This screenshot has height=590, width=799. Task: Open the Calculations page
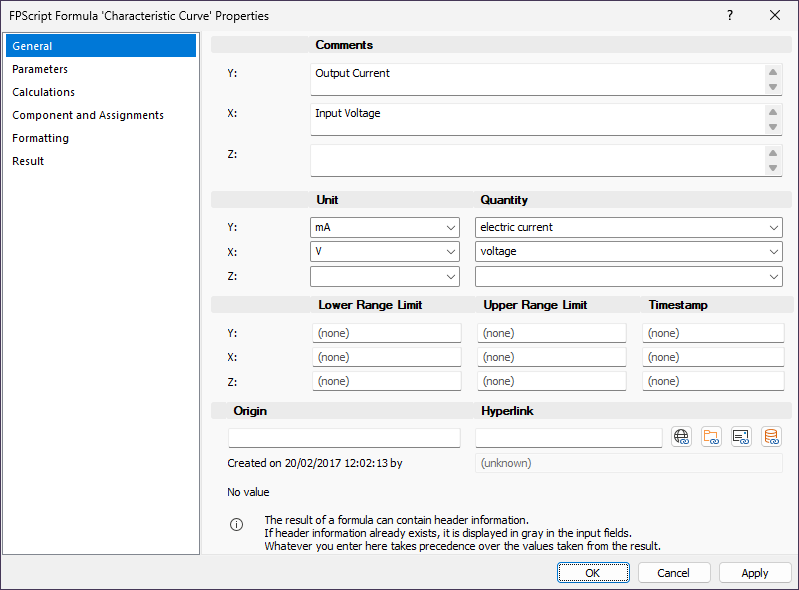(x=43, y=92)
